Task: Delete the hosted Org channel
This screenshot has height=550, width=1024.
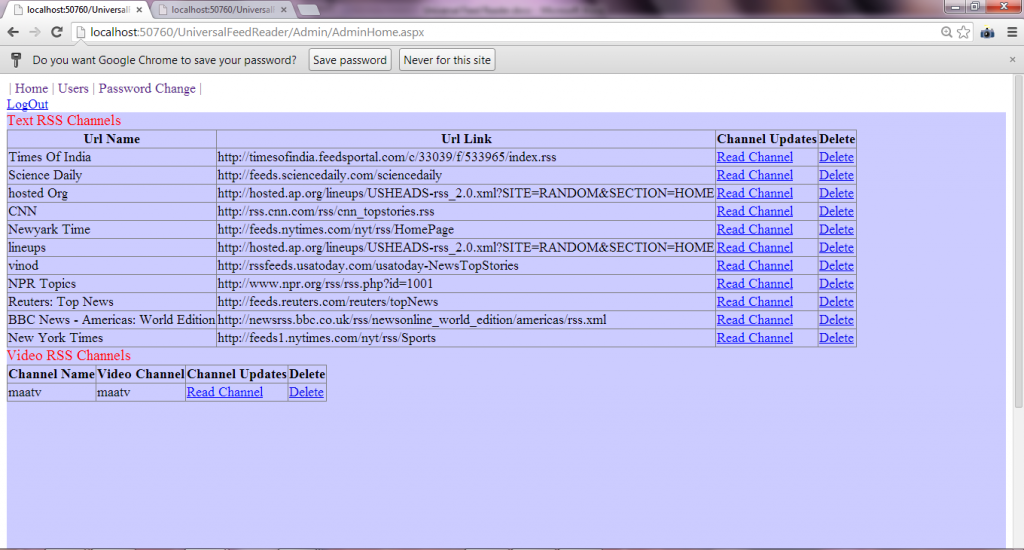Action: 837,193
